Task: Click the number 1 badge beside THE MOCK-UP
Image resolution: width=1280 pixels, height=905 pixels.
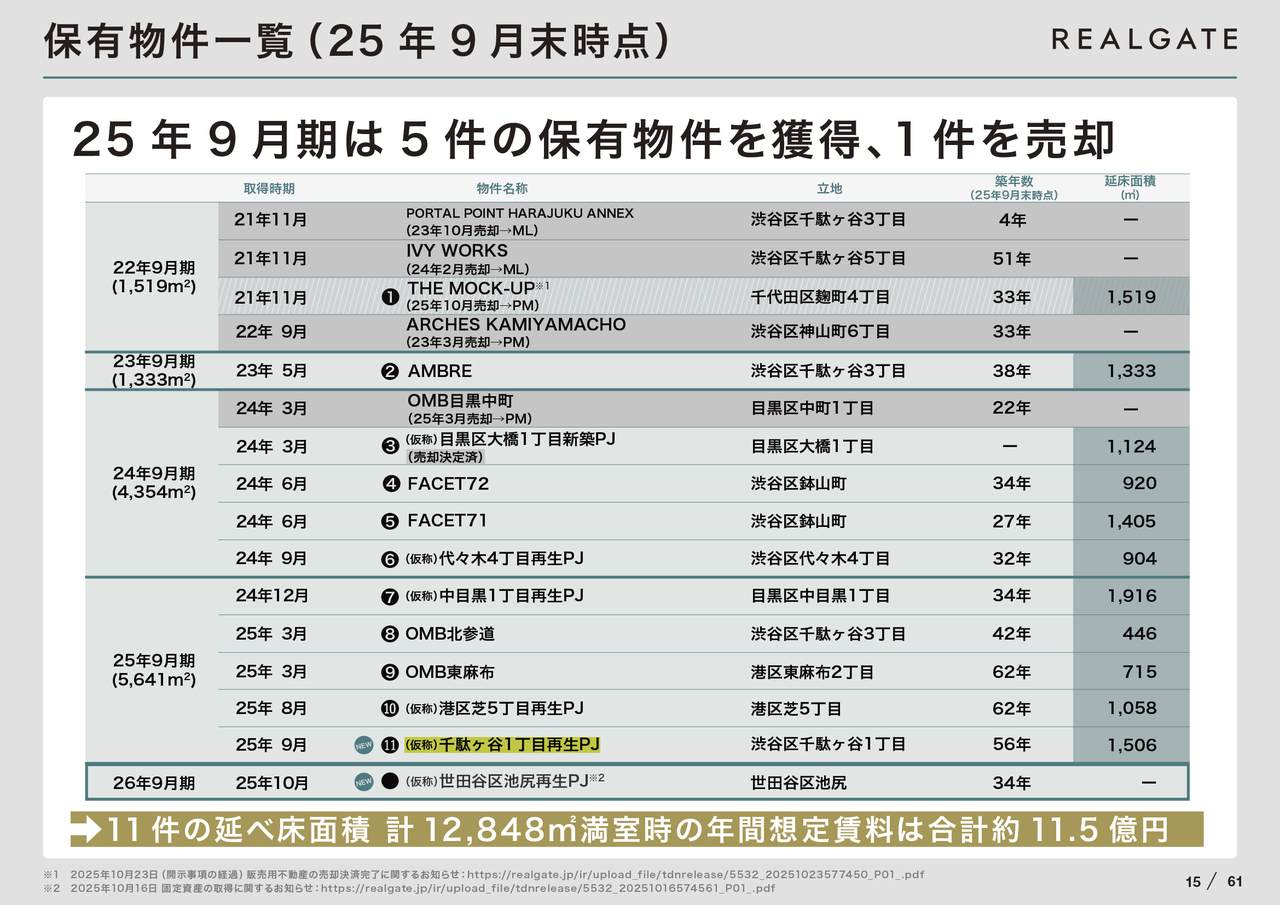Action: coord(391,297)
